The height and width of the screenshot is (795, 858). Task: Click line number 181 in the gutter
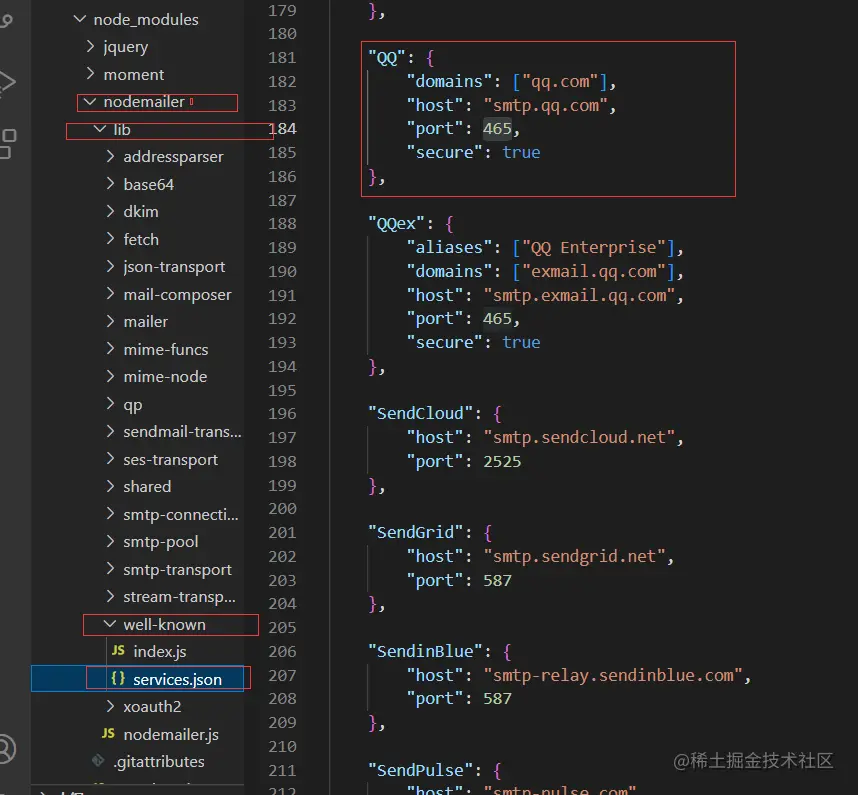pos(282,57)
